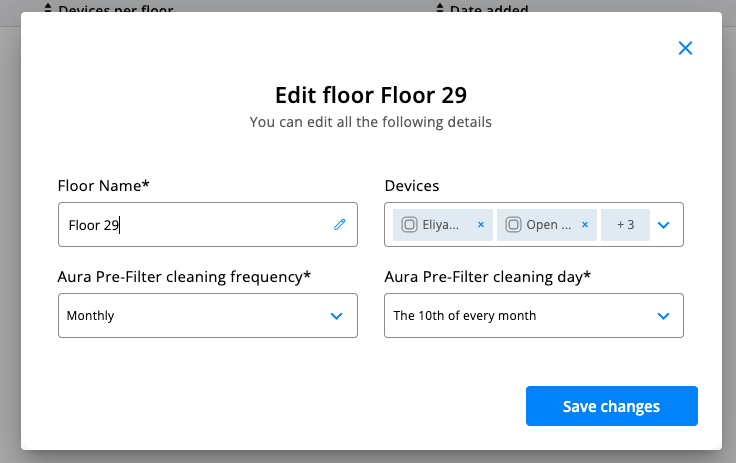Click the Open device chip label

tap(549, 225)
